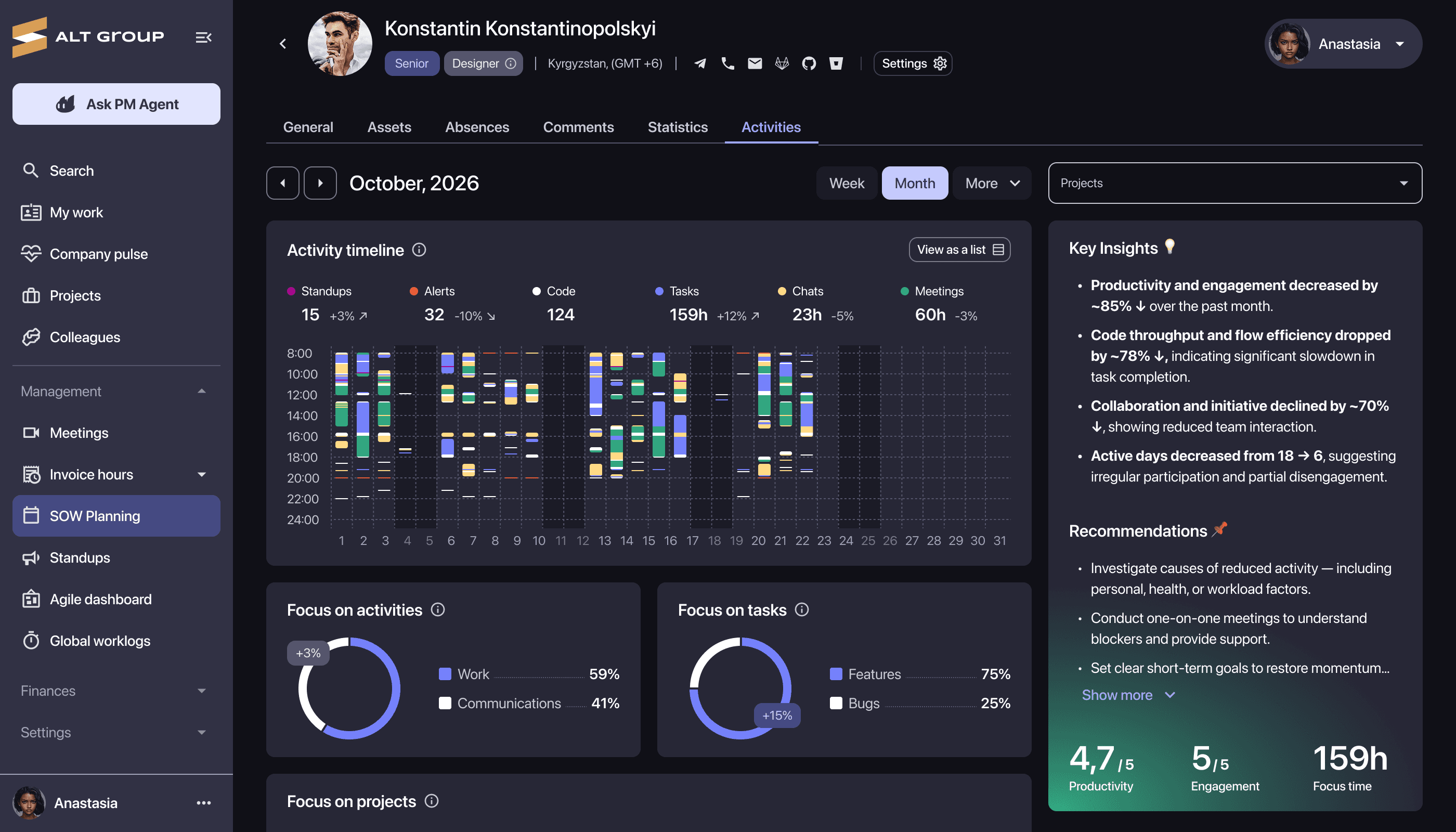Click the phone call icon
The width and height of the screenshot is (1456, 832).
coord(727,63)
